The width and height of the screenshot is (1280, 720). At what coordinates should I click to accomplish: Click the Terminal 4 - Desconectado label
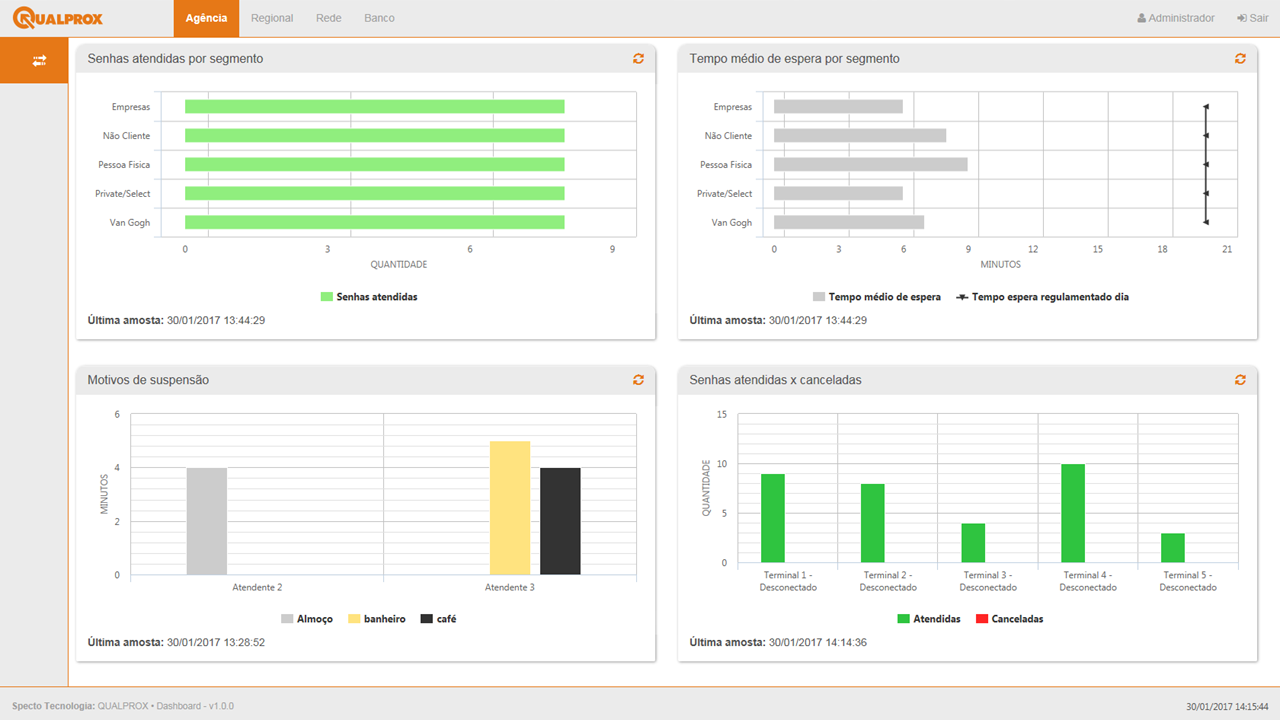1088,581
